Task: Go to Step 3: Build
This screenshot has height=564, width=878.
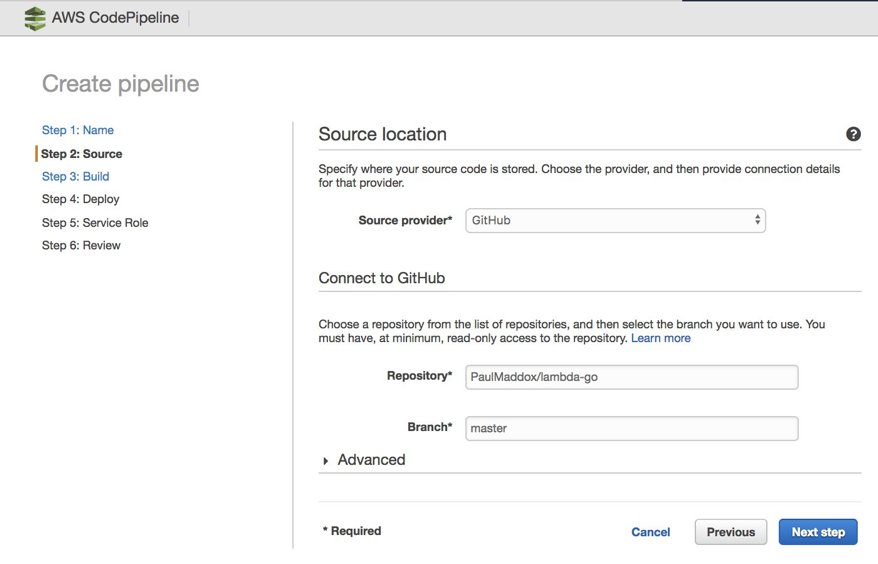Action: [x=76, y=176]
